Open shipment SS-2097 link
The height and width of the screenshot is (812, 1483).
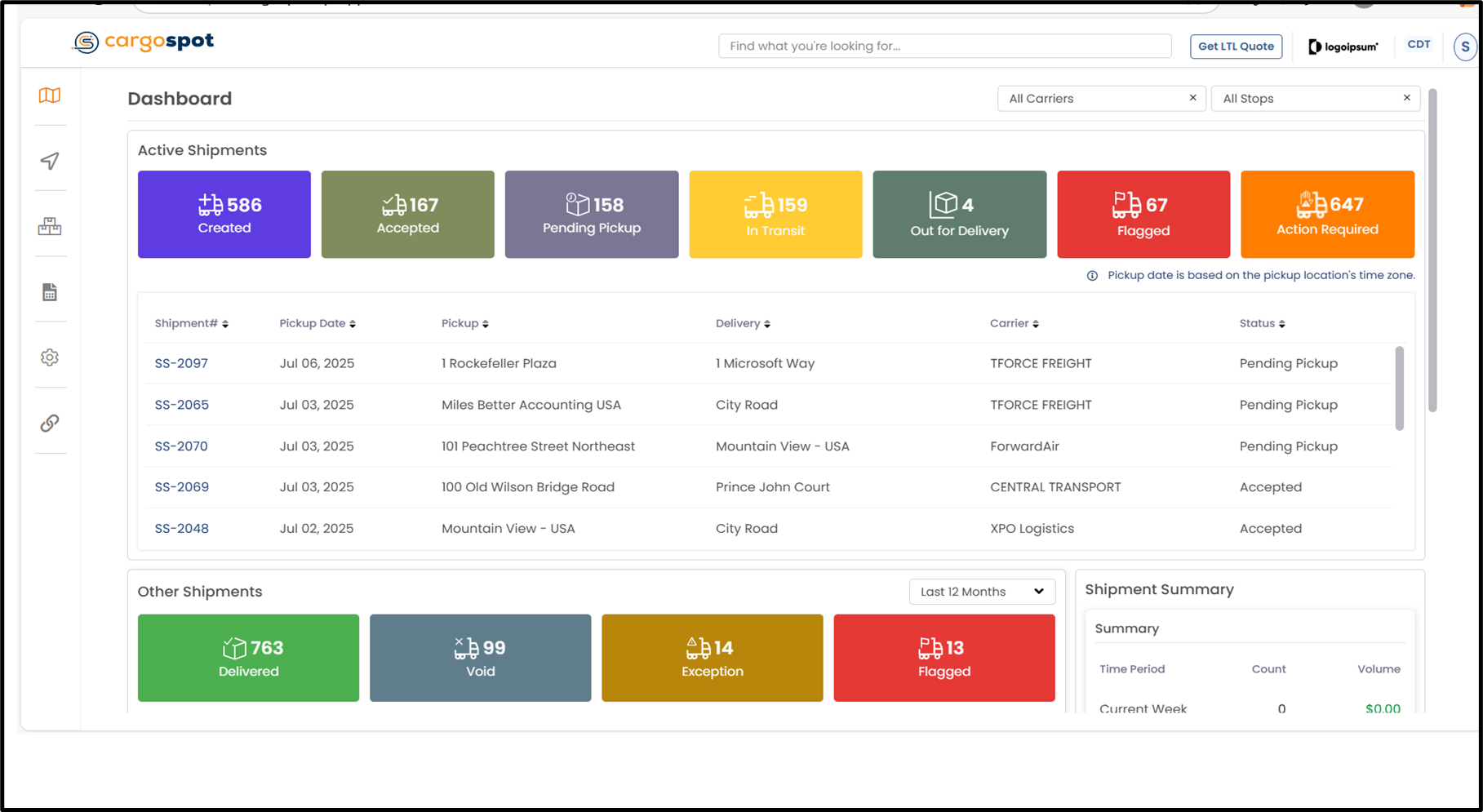[181, 364]
